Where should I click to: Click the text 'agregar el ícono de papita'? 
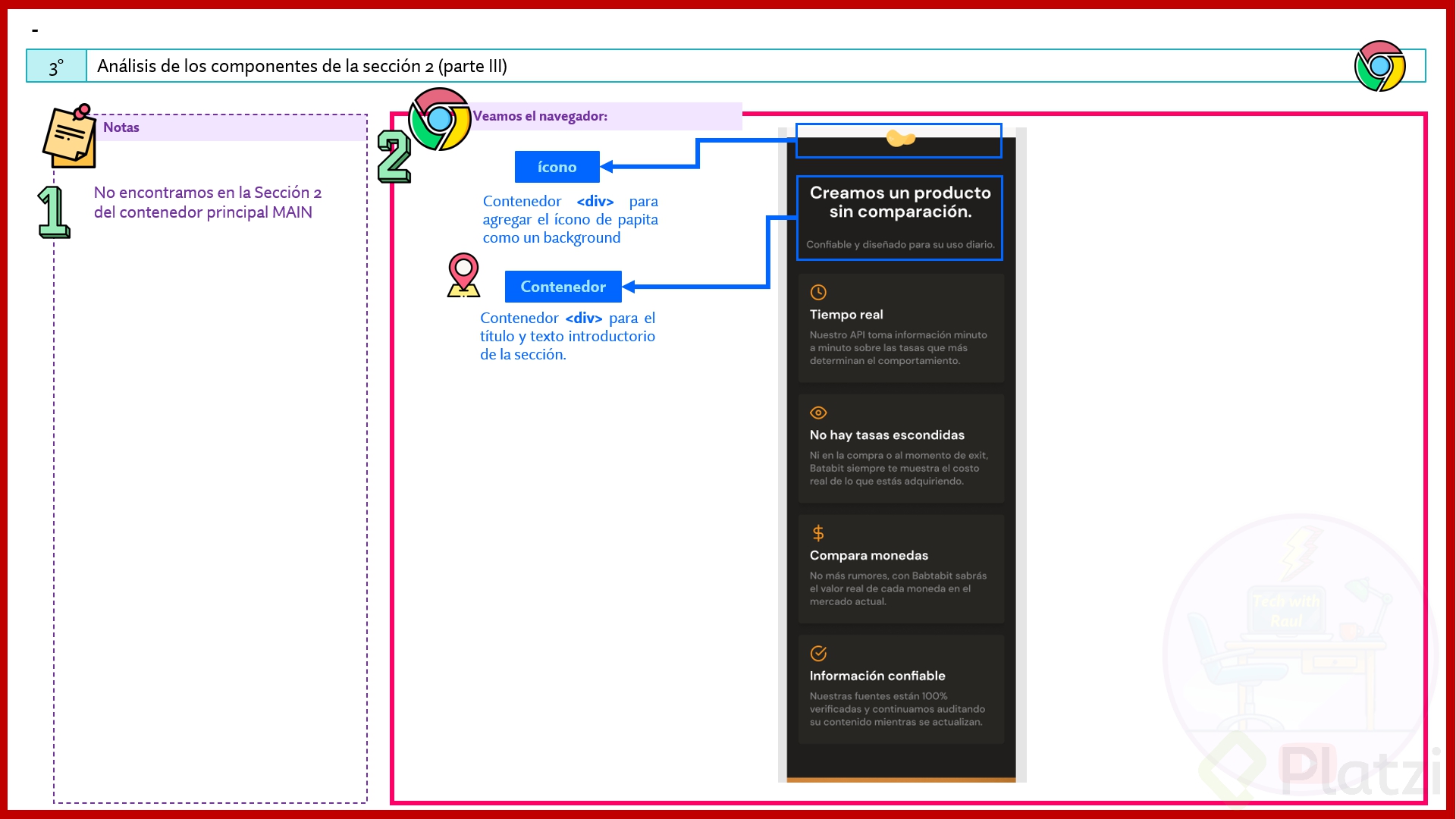coord(570,219)
